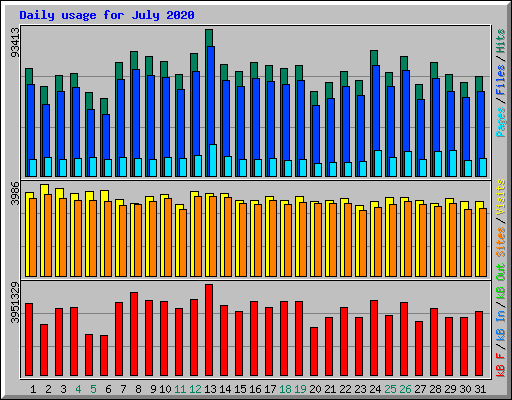Image resolution: width=512 pixels, height=400 pixels.
Task: Click the 'Visits' legend label
Action: (501, 198)
